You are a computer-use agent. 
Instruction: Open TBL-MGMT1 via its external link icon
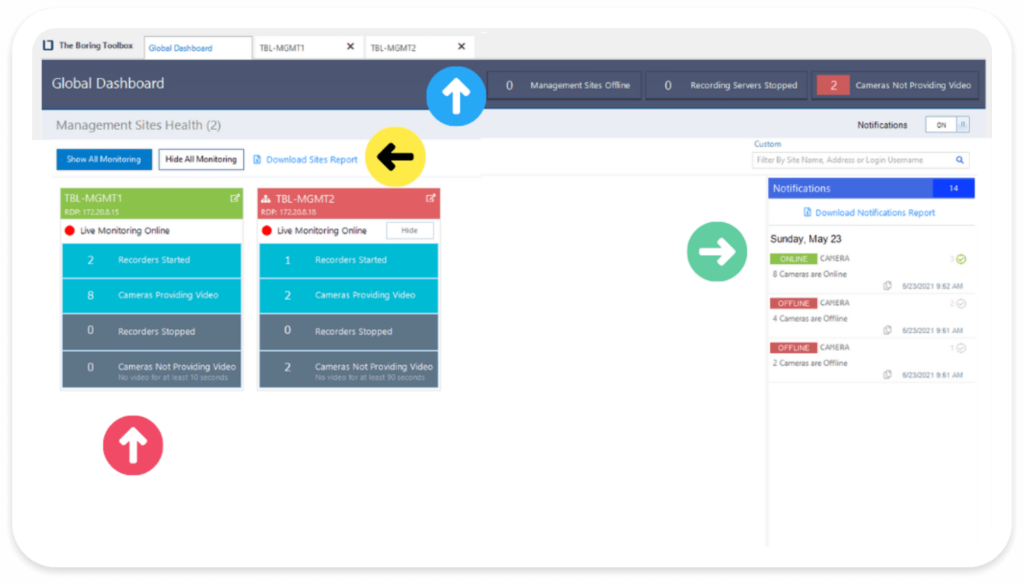click(234, 198)
